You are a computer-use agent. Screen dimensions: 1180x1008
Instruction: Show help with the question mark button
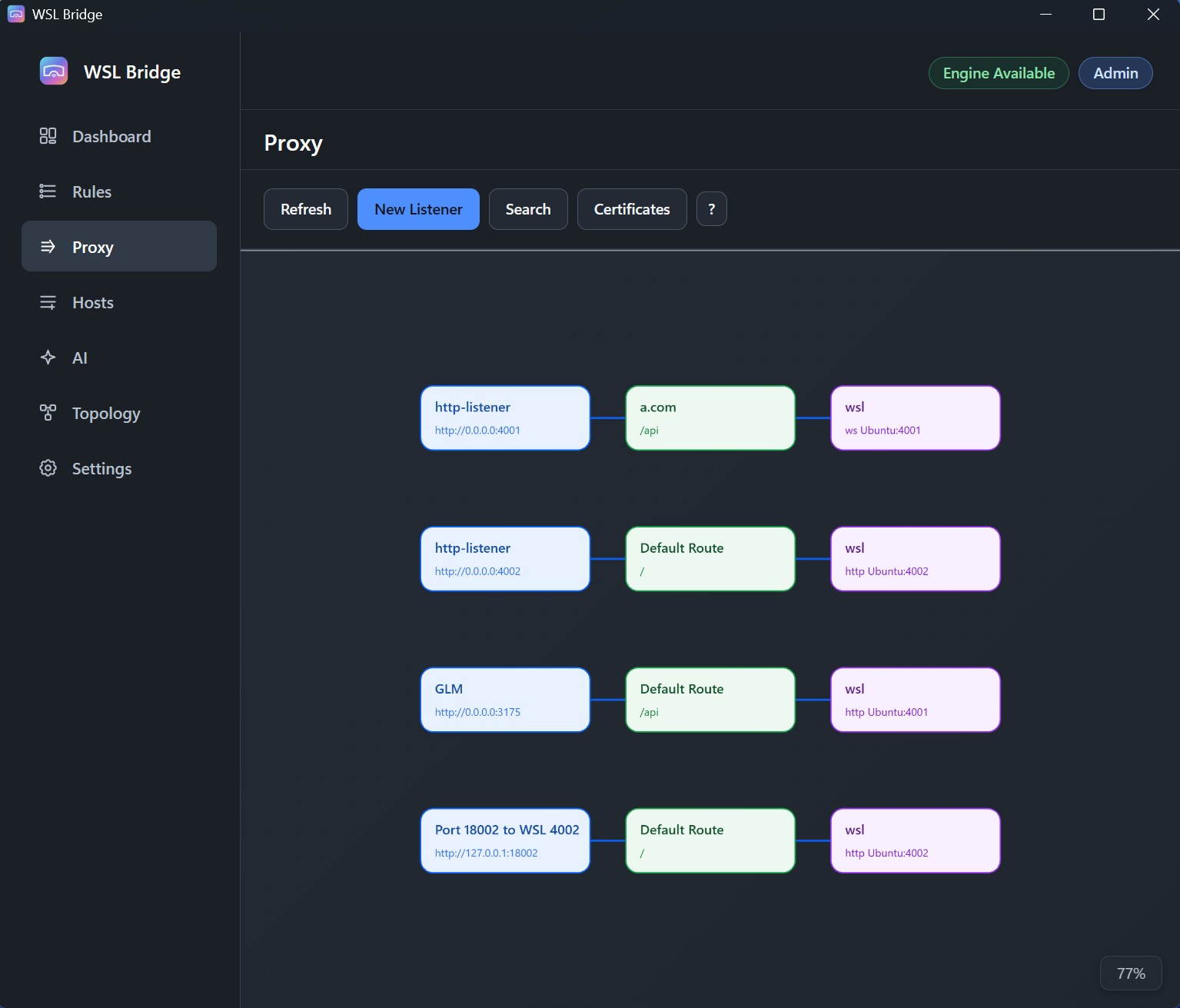pos(712,209)
